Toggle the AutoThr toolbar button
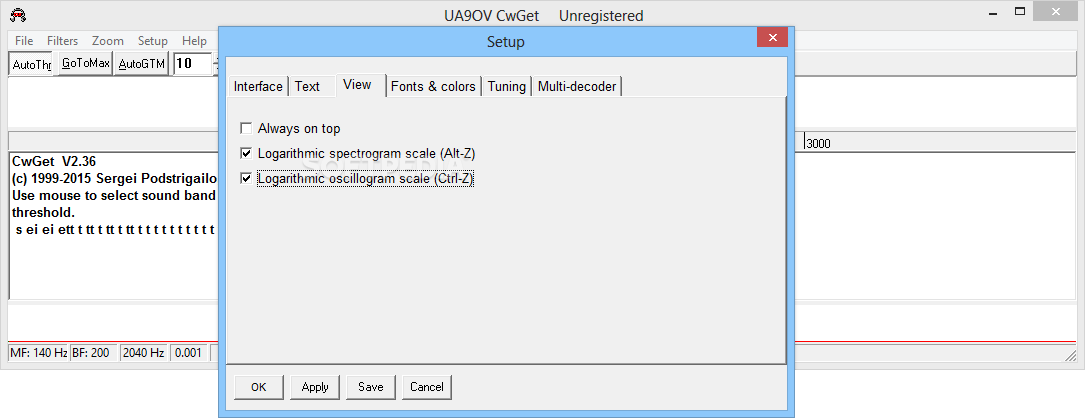Image resolution: width=1085 pixels, height=418 pixels. click(32, 64)
